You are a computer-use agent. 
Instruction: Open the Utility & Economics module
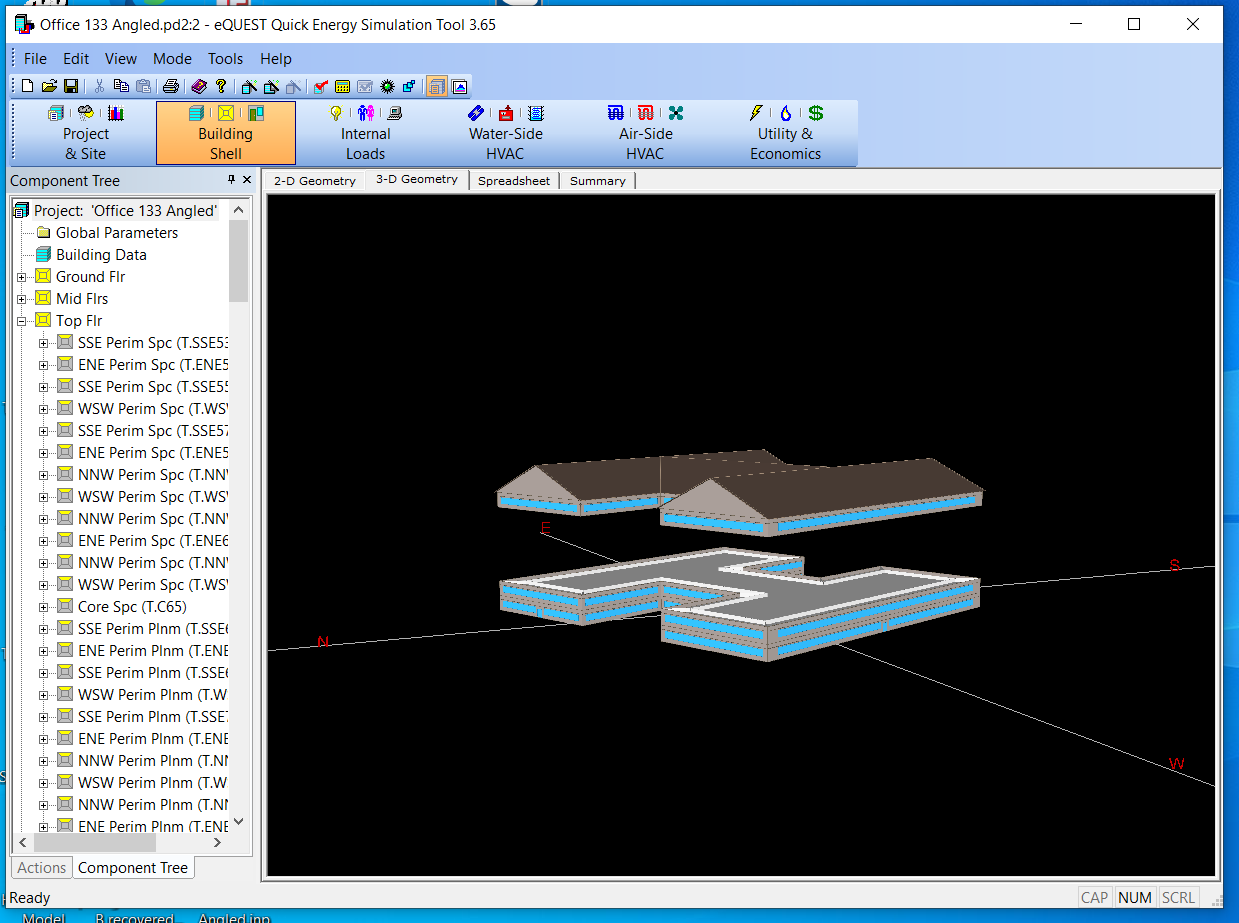[786, 133]
